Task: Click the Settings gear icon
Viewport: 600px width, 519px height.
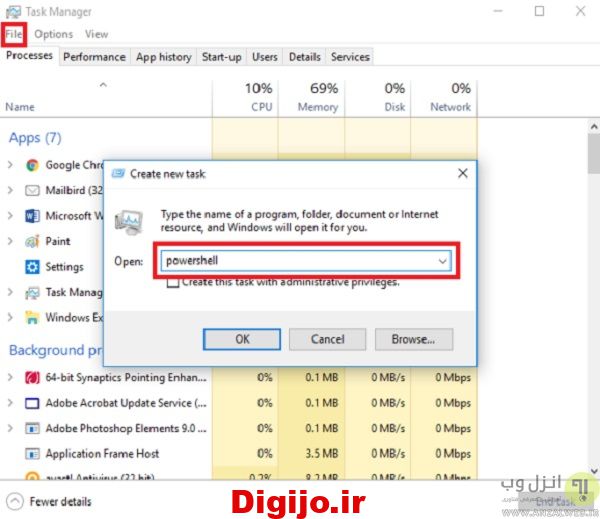Action: tap(32, 267)
